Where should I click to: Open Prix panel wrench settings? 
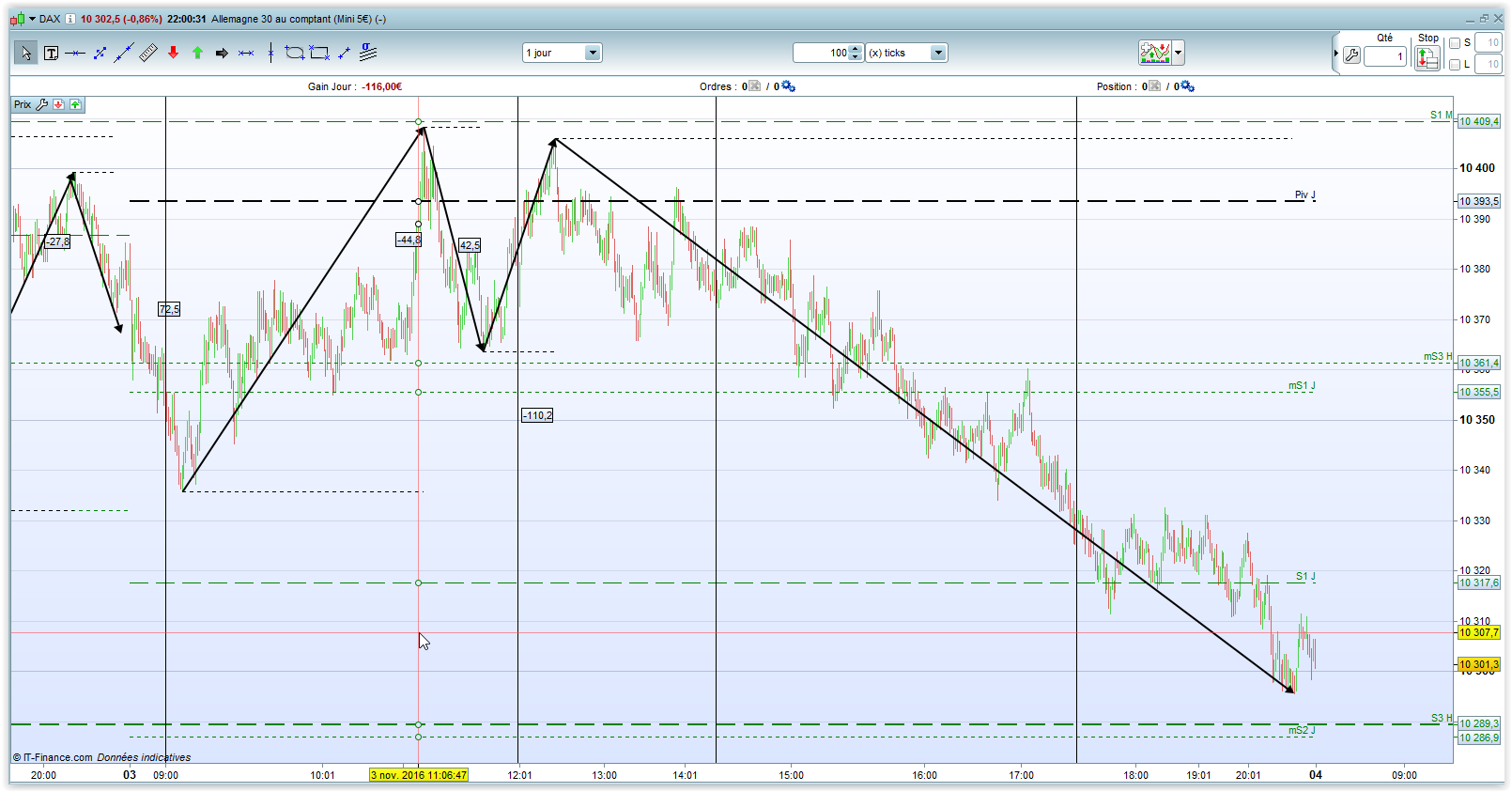tap(42, 104)
